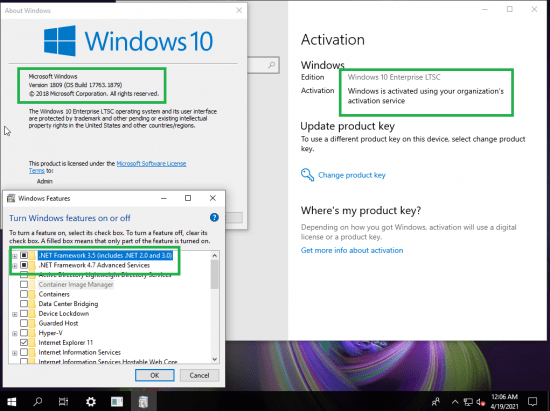This screenshot has height=411, width=550.
Task: Click the Windows Features title bar icon
Action: pyautogui.click(x=11, y=198)
